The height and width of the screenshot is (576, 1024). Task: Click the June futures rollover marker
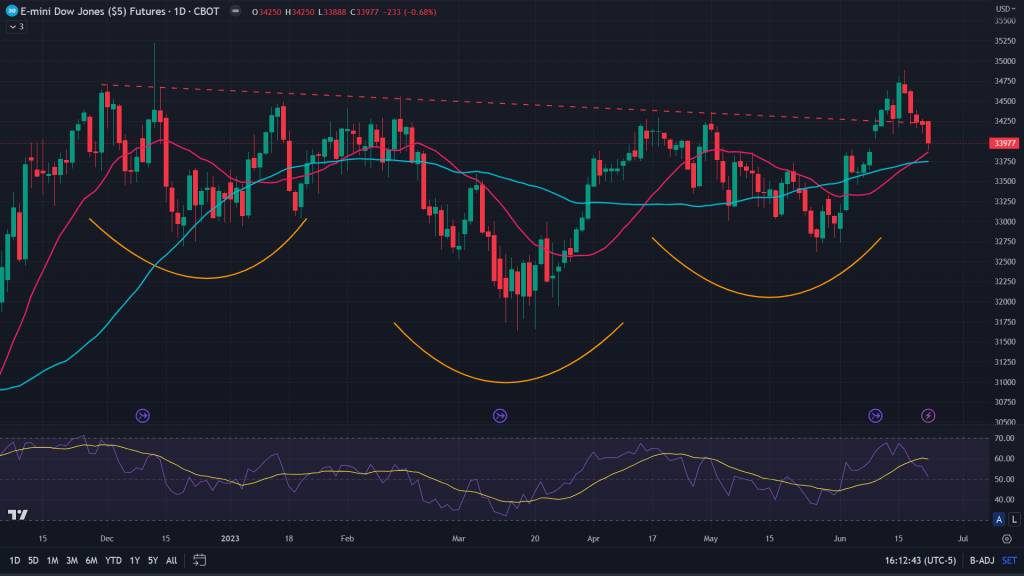point(876,415)
